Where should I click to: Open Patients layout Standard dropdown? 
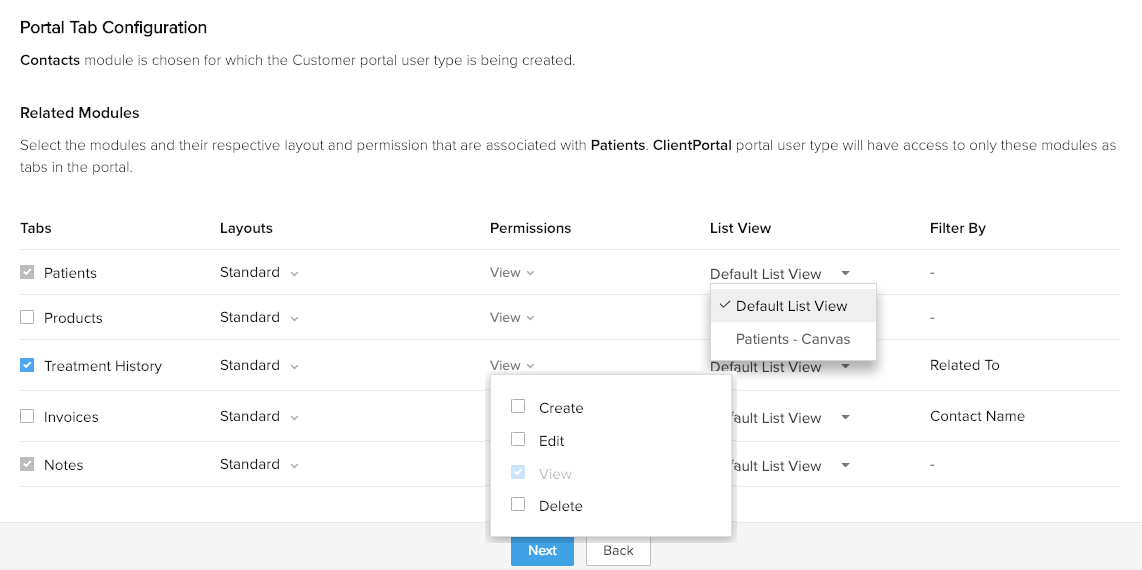pyautogui.click(x=259, y=273)
